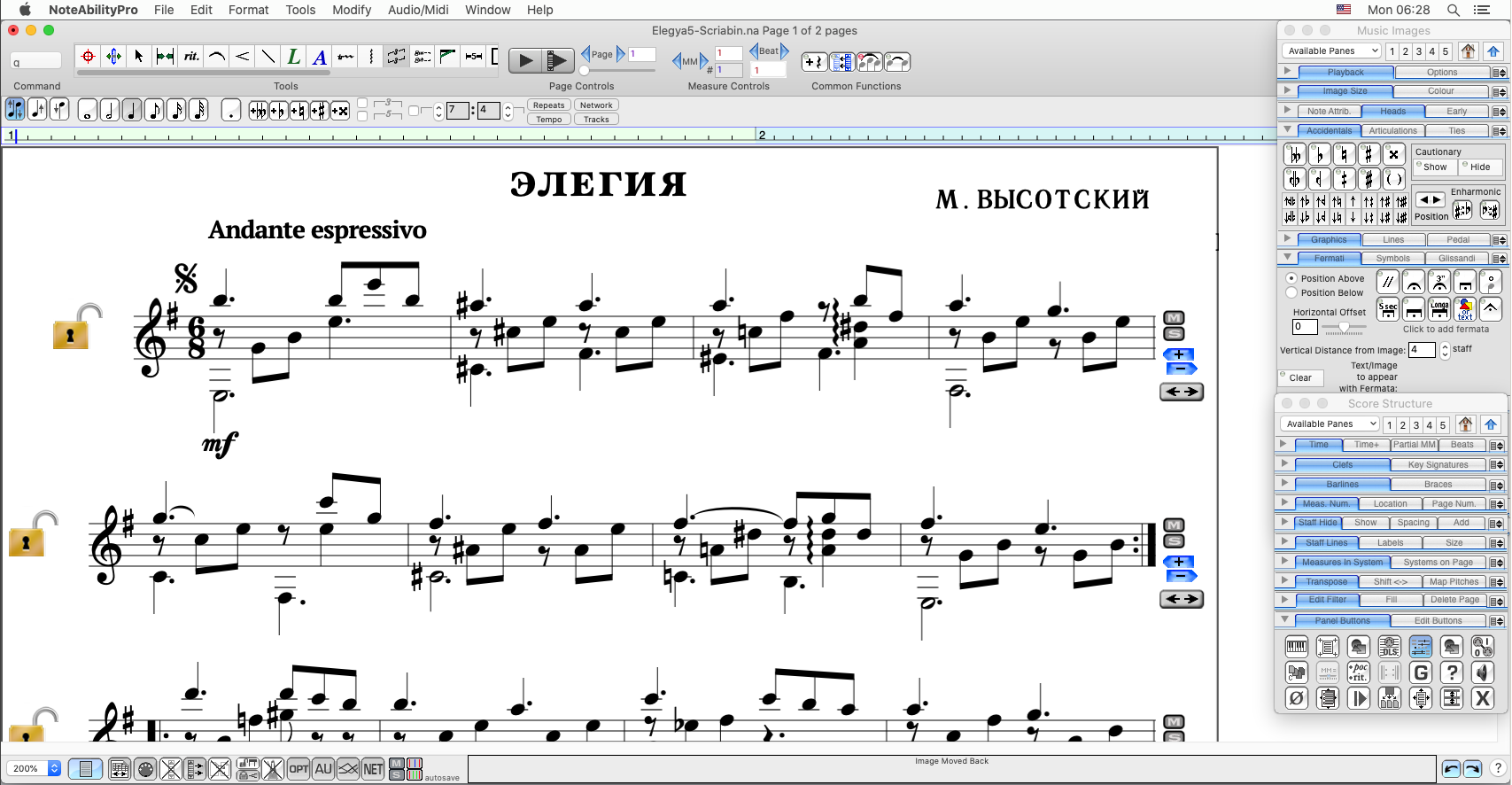The image size is (1512, 785).
Task: Choose the 'rit.' tempo text tool
Action: click(x=190, y=57)
